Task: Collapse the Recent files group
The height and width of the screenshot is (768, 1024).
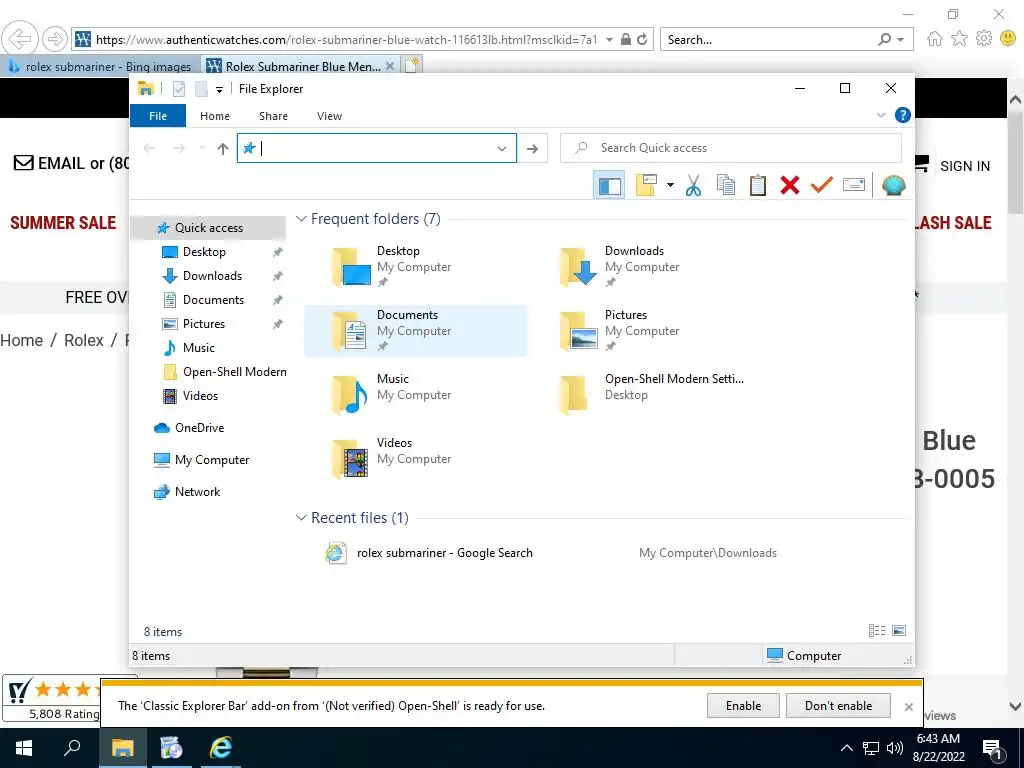Action: point(301,518)
